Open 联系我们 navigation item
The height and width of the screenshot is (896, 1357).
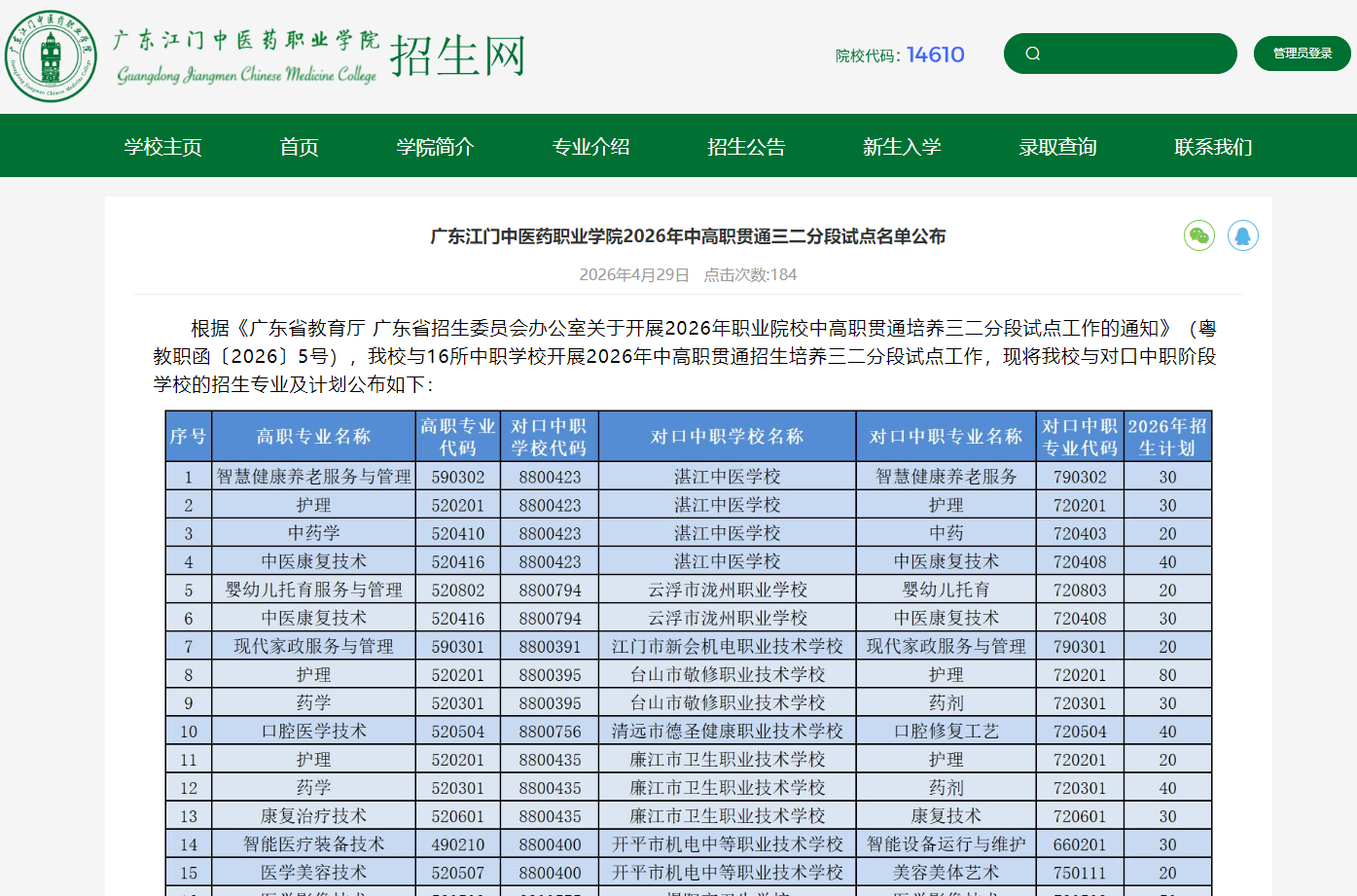point(1214,147)
